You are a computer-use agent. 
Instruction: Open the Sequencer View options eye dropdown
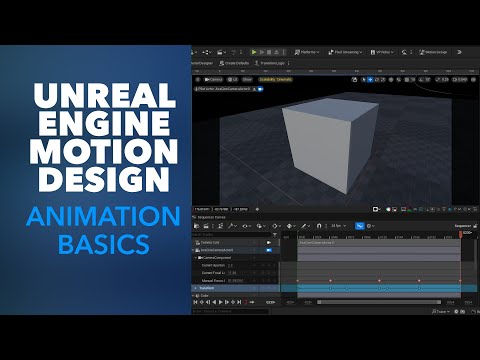click(x=246, y=226)
